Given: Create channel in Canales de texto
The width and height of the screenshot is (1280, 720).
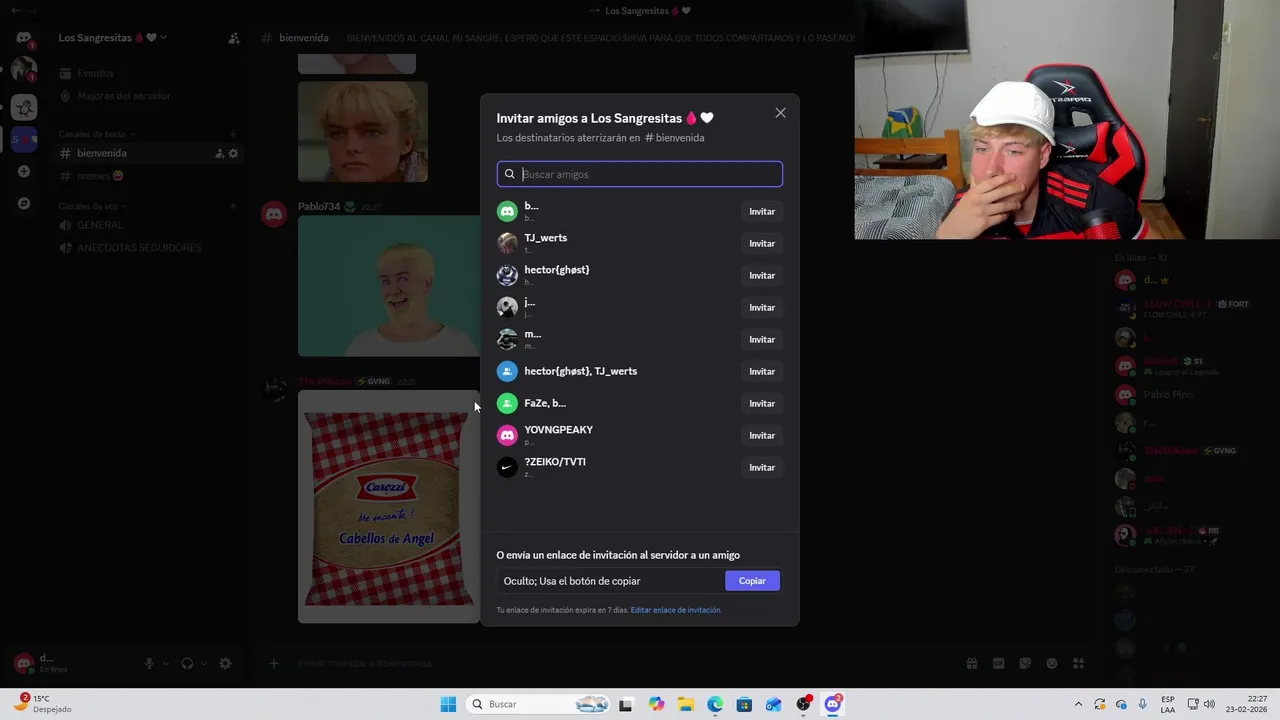Looking at the screenshot, I should point(233,134).
